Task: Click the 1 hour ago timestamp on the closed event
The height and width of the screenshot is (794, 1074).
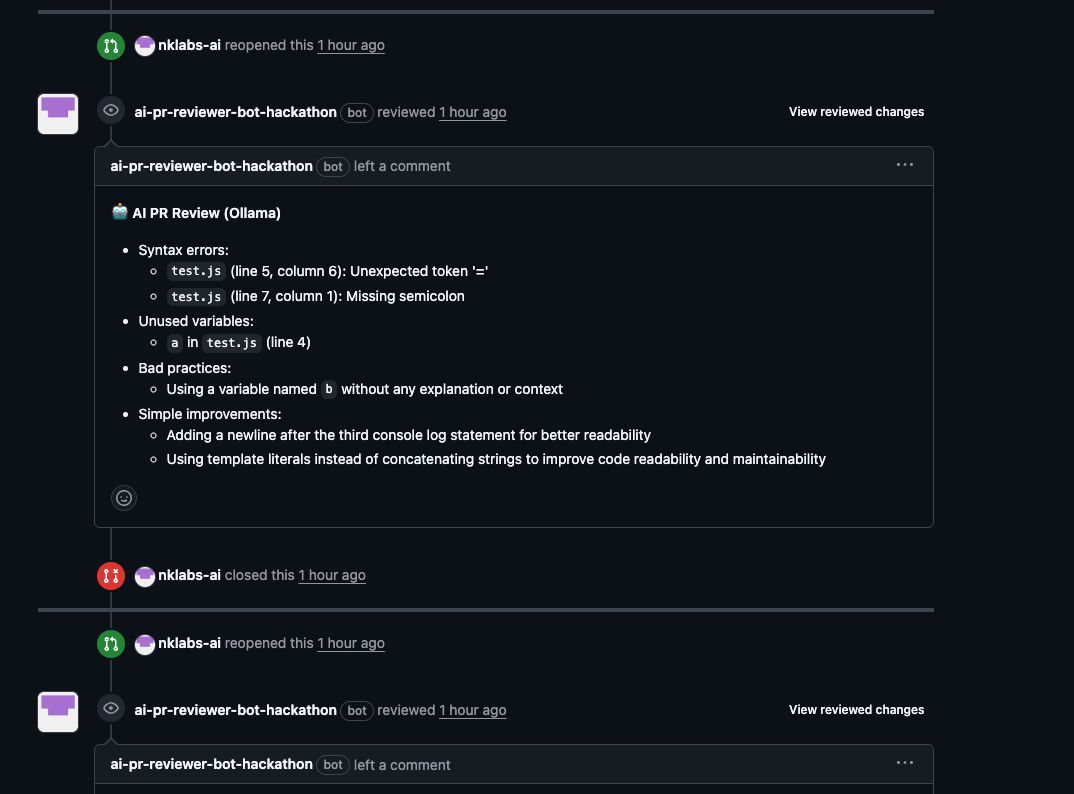Action: point(331,575)
